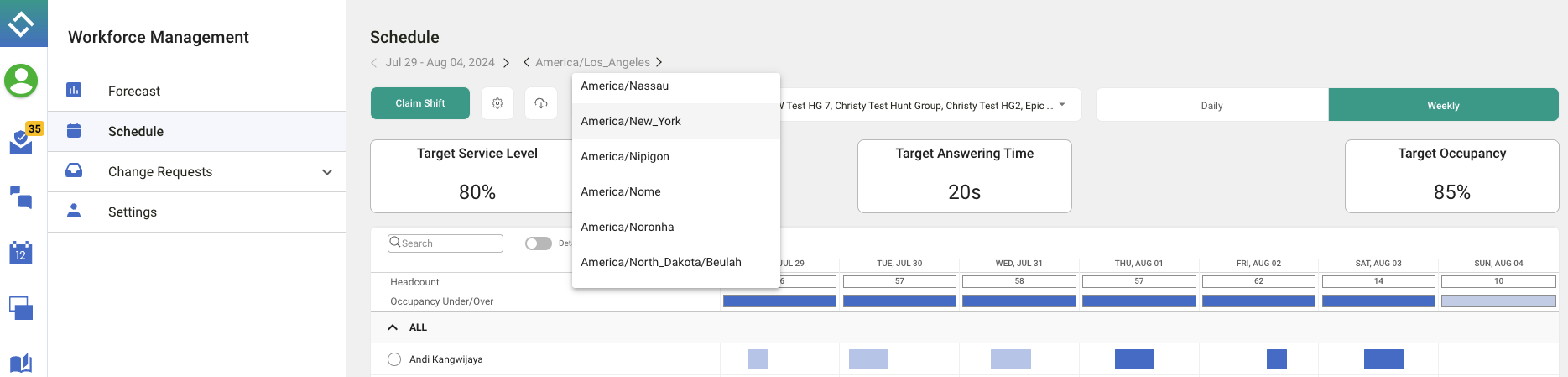Screen dimensions: 1568x377
Task: Open the calendar icon in left rail
Action: 21,253
